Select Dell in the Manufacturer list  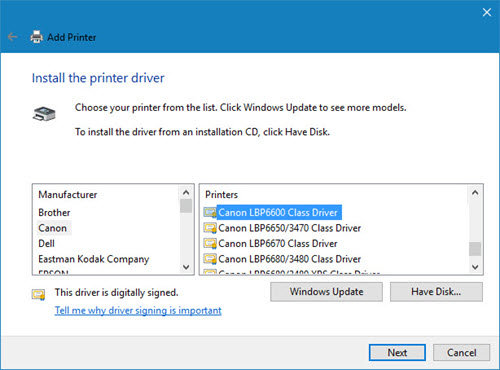46,243
